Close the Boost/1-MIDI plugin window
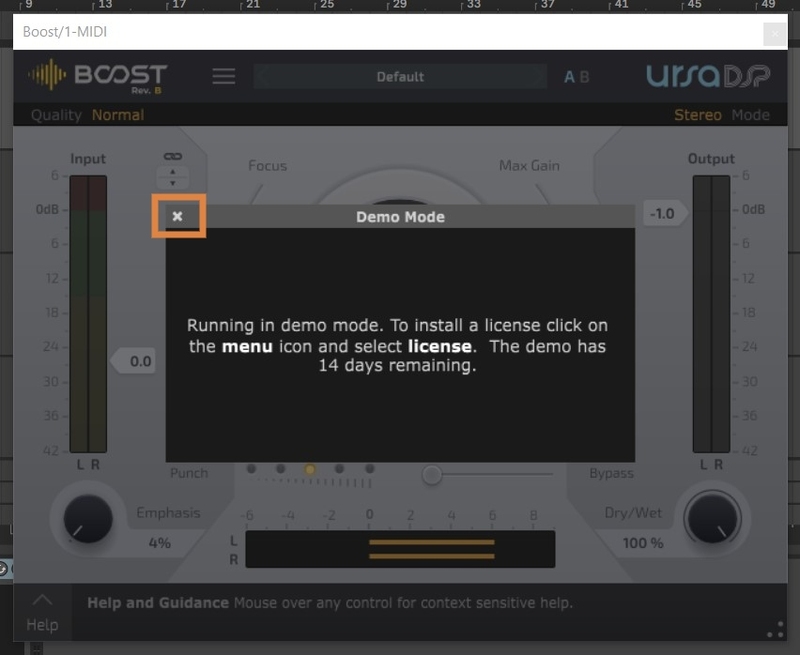The image size is (800, 655). coord(774,34)
